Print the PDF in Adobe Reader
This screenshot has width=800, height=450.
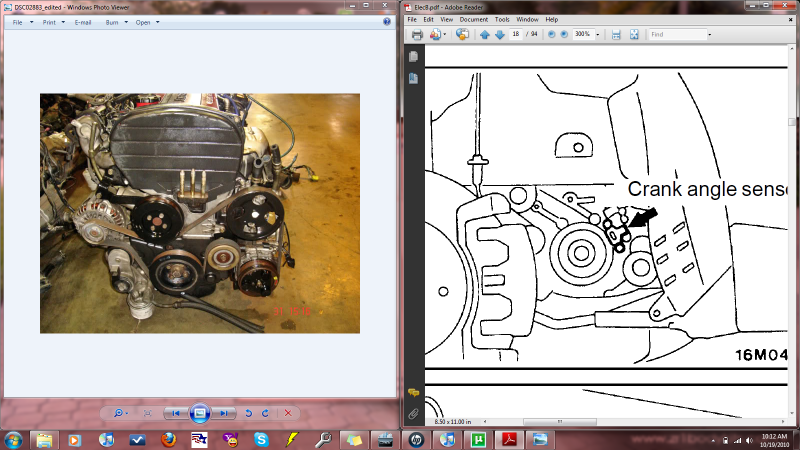[x=417, y=35]
